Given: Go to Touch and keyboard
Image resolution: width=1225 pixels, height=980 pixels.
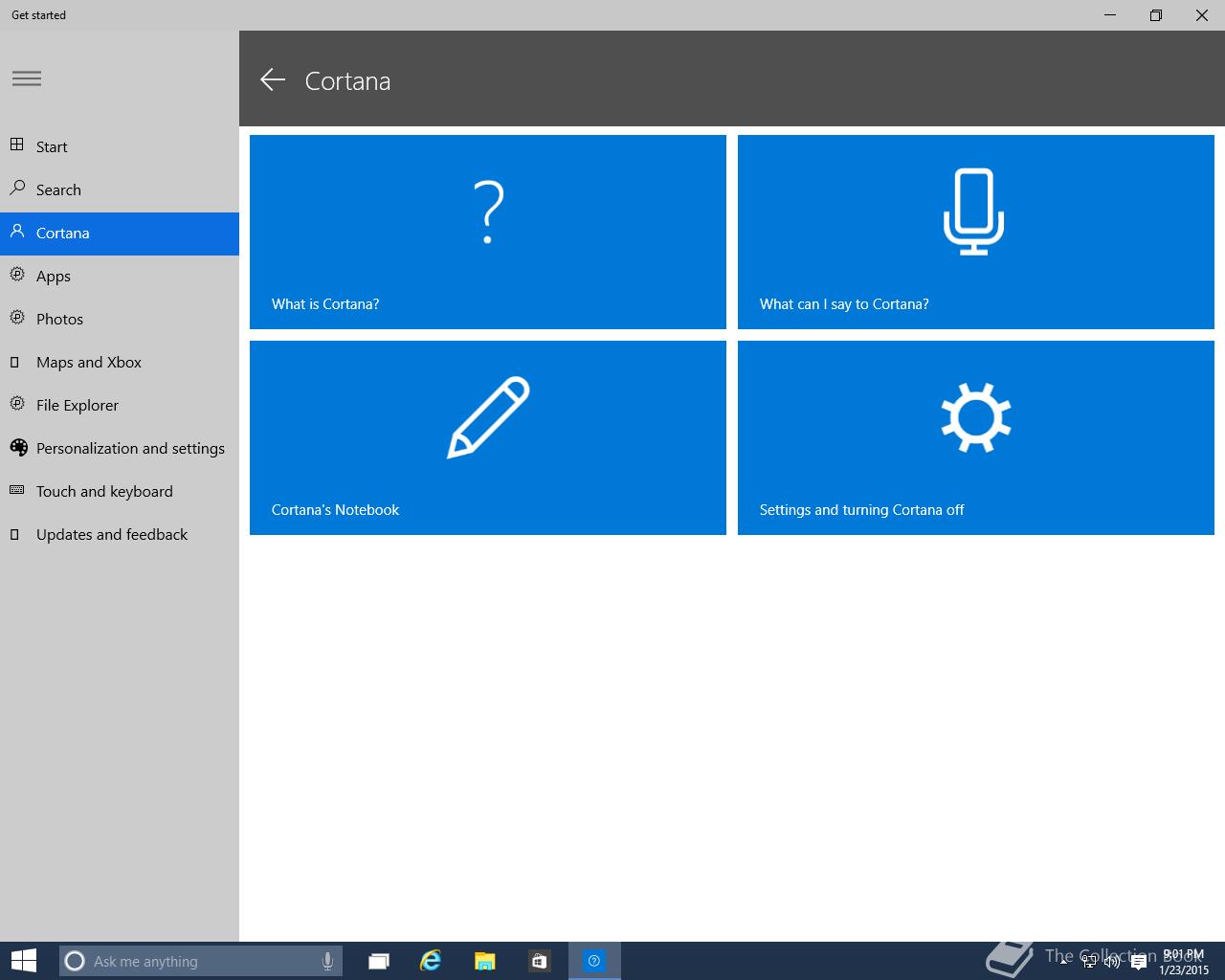Looking at the screenshot, I should coord(104,491).
